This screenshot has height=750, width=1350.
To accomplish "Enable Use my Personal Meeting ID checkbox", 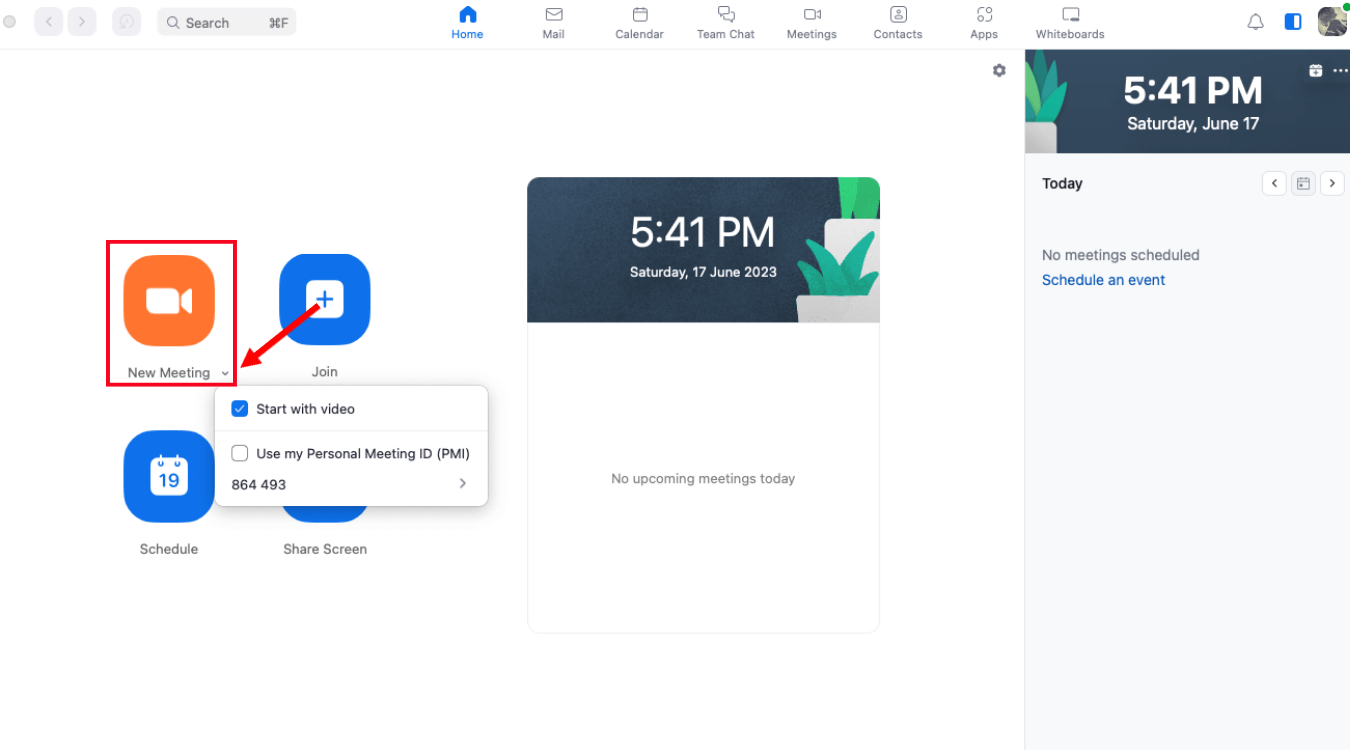I will (239, 453).
